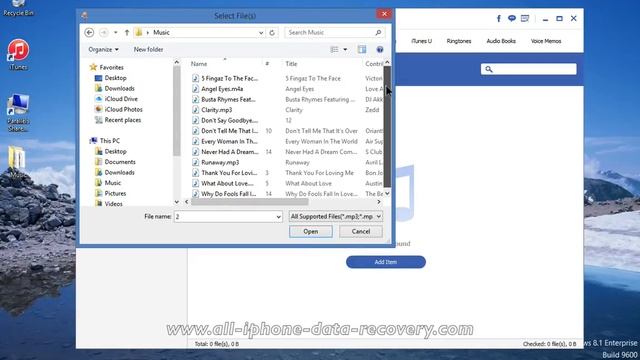Click the Open button
640x360 pixels.
pos(311,231)
